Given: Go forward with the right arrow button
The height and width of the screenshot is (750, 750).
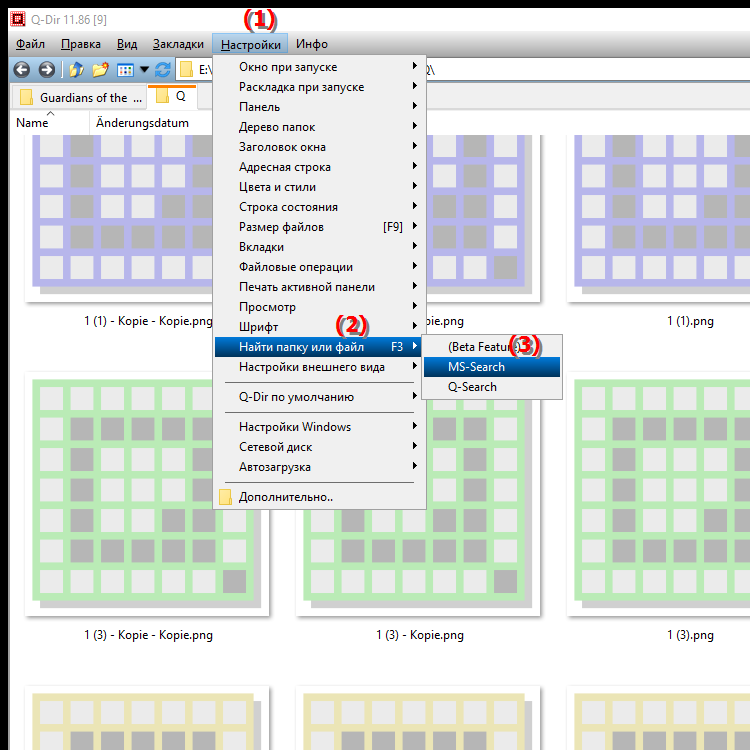Looking at the screenshot, I should pos(46,70).
